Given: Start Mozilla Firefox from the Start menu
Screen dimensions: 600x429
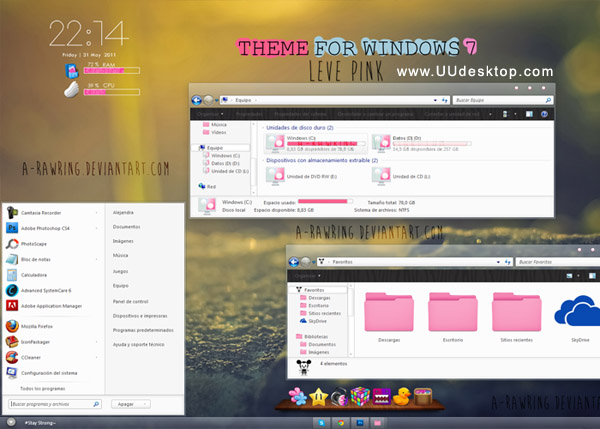Looking at the screenshot, I should point(45,326).
